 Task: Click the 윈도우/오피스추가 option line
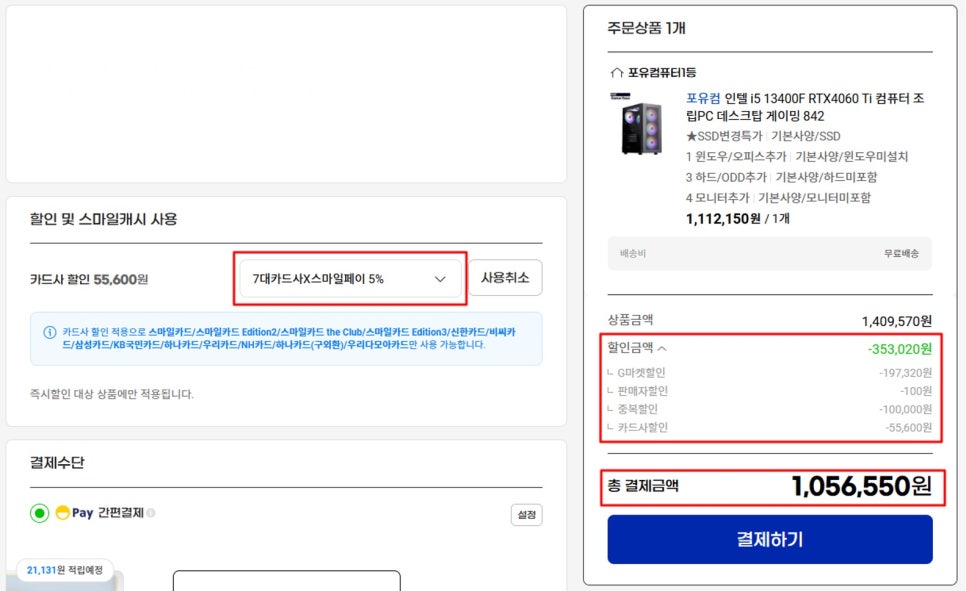797,157
